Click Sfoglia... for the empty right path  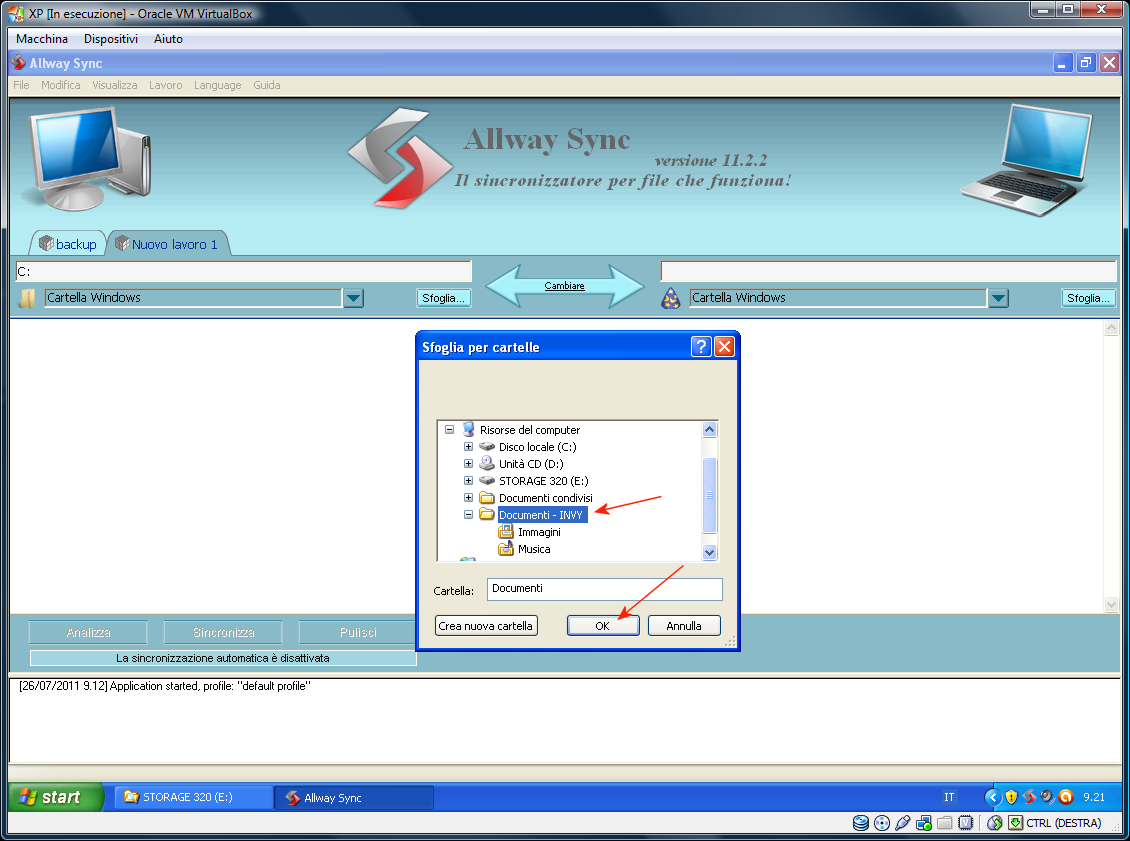click(x=1088, y=298)
